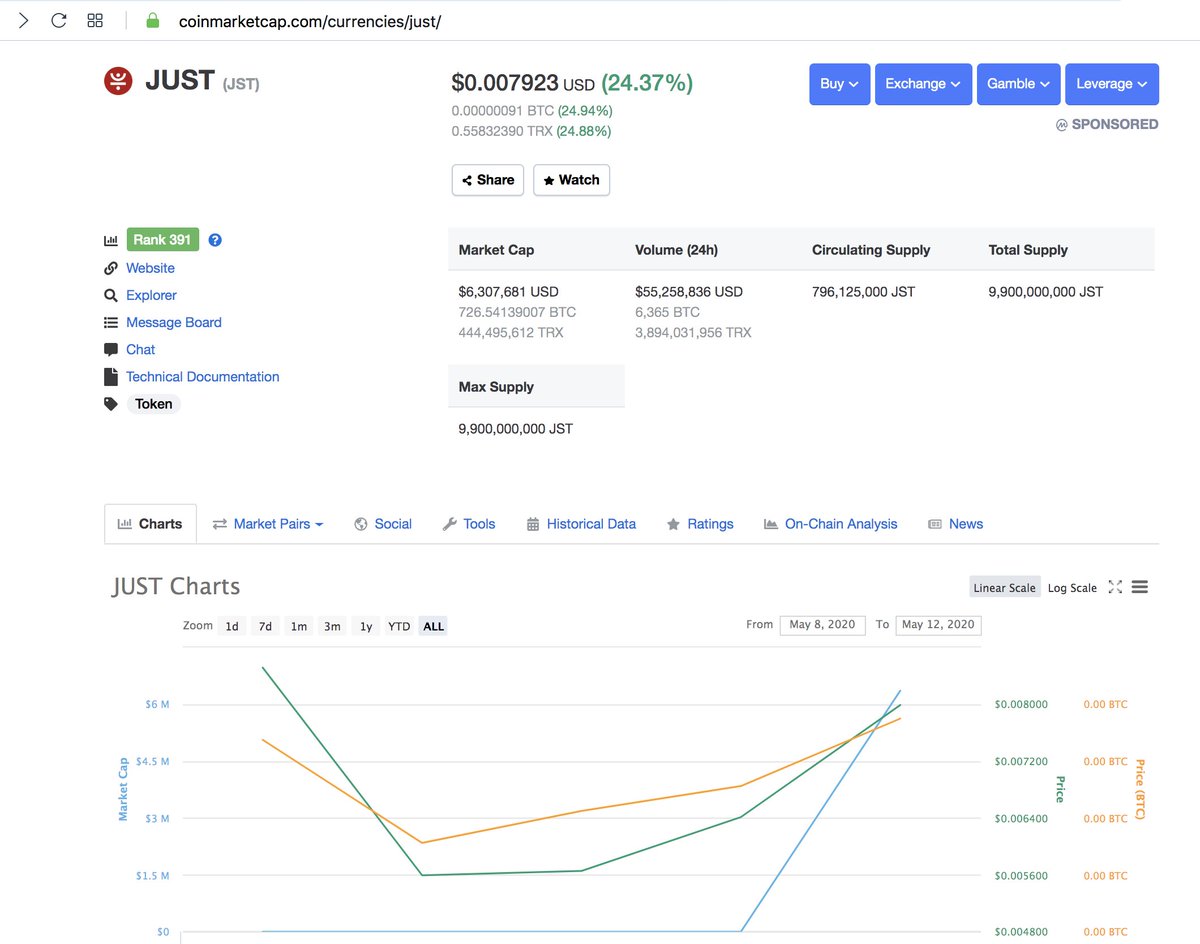Click the $6,307,681 USD market cap value

[x=508, y=292]
